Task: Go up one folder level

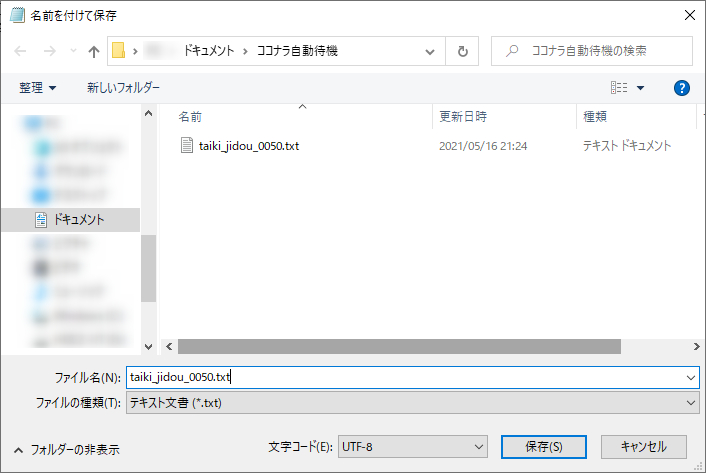Action: click(94, 51)
